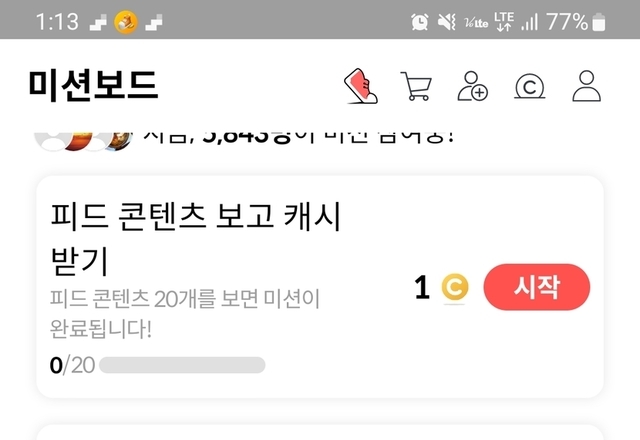The image size is (640, 440).
Task: Start the feed content mission with 시작
Action: [537, 287]
